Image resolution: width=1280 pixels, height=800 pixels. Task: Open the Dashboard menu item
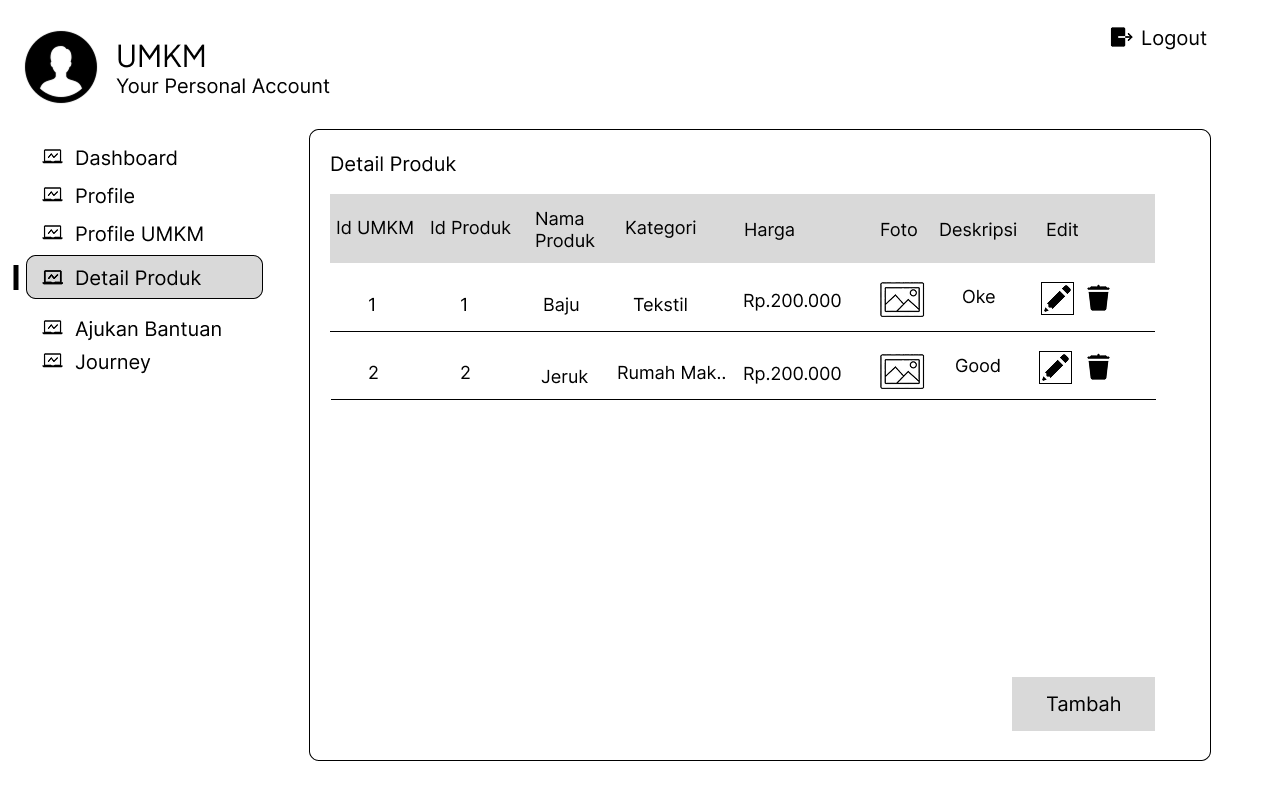click(x=126, y=158)
